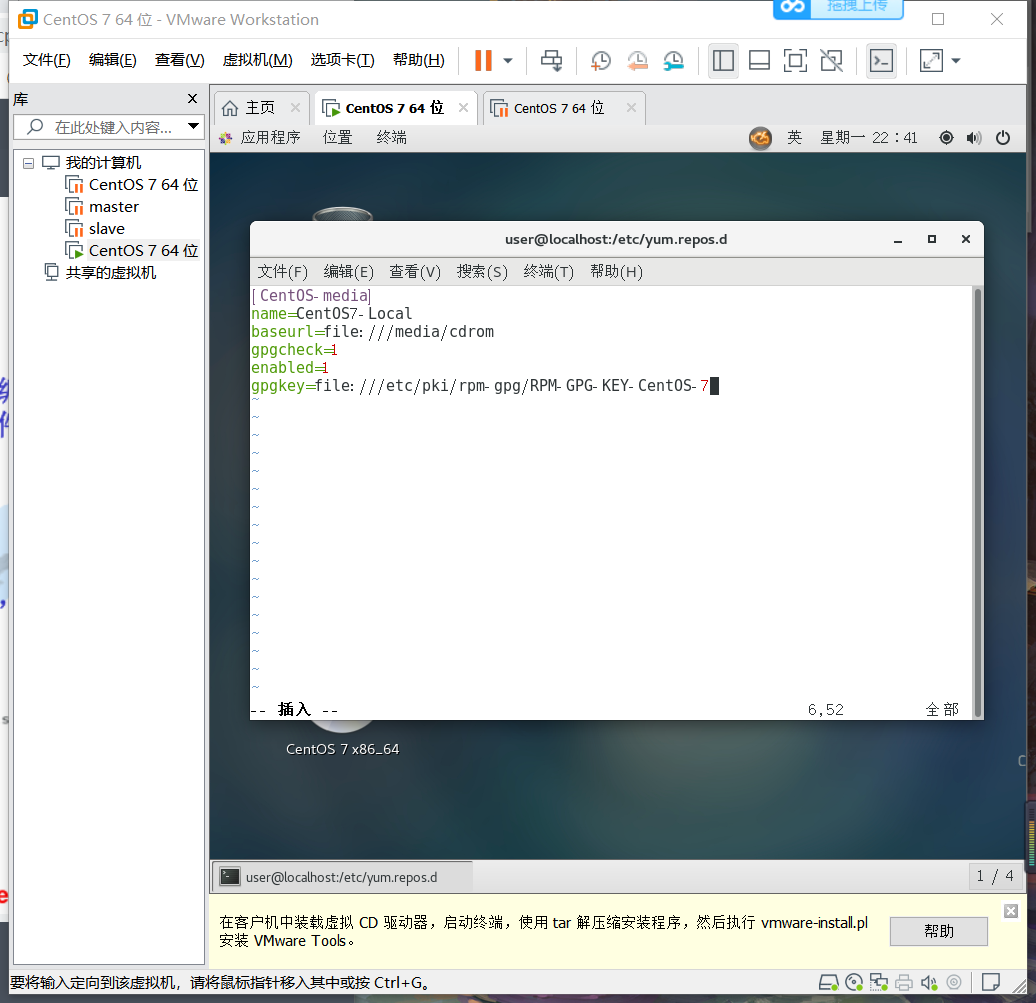Click the input method icon in the guest panel

click(x=760, y=137)
